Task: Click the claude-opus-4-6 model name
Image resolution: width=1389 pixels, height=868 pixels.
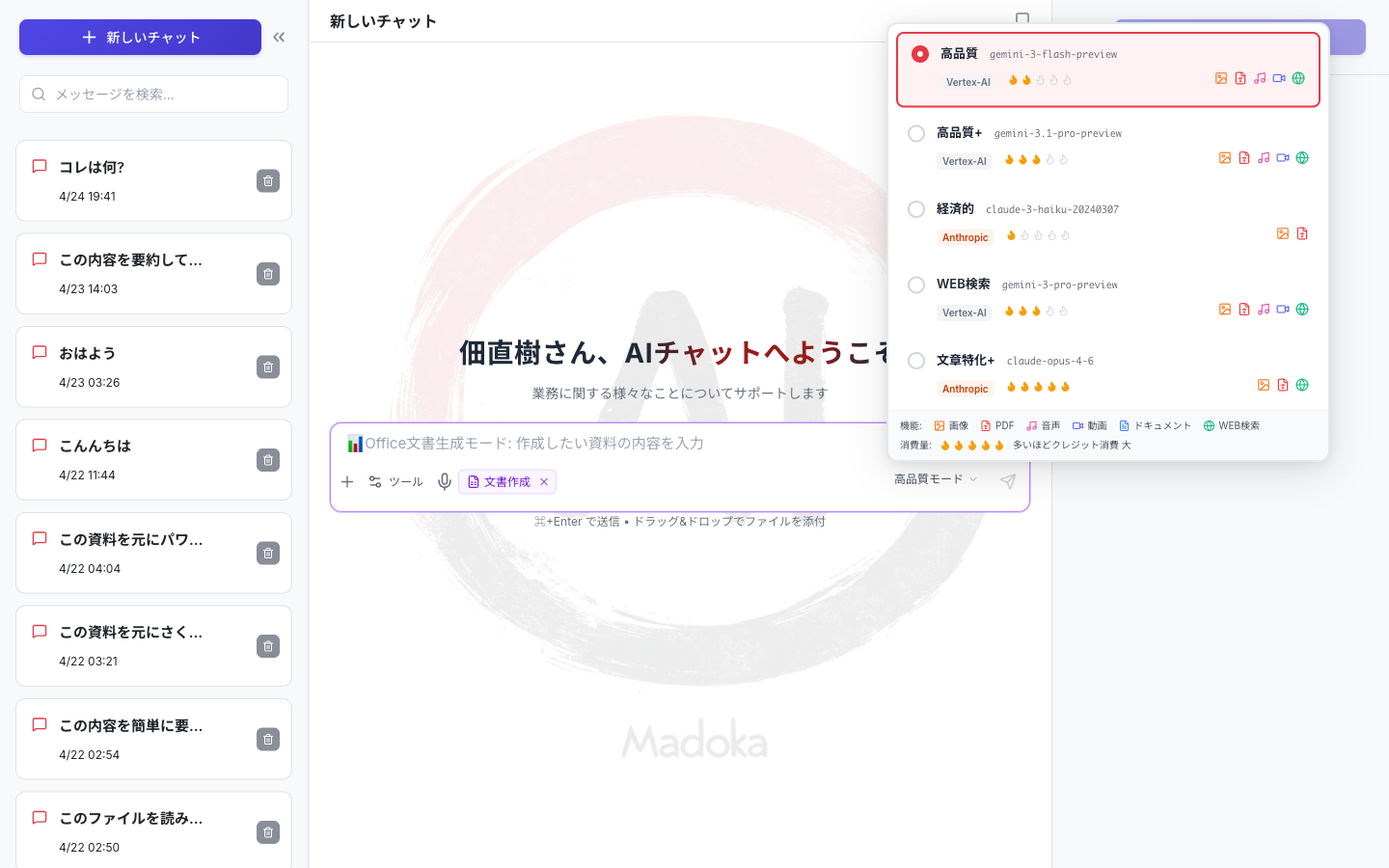Action: pos(1050,361)
